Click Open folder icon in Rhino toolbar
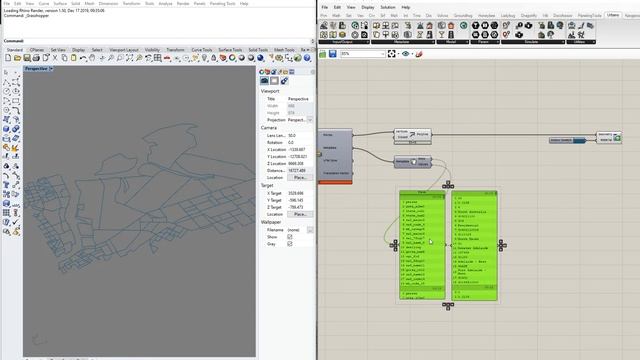This screenshot has height=360, width=640. pyautogui.click(x=17, y=58)
